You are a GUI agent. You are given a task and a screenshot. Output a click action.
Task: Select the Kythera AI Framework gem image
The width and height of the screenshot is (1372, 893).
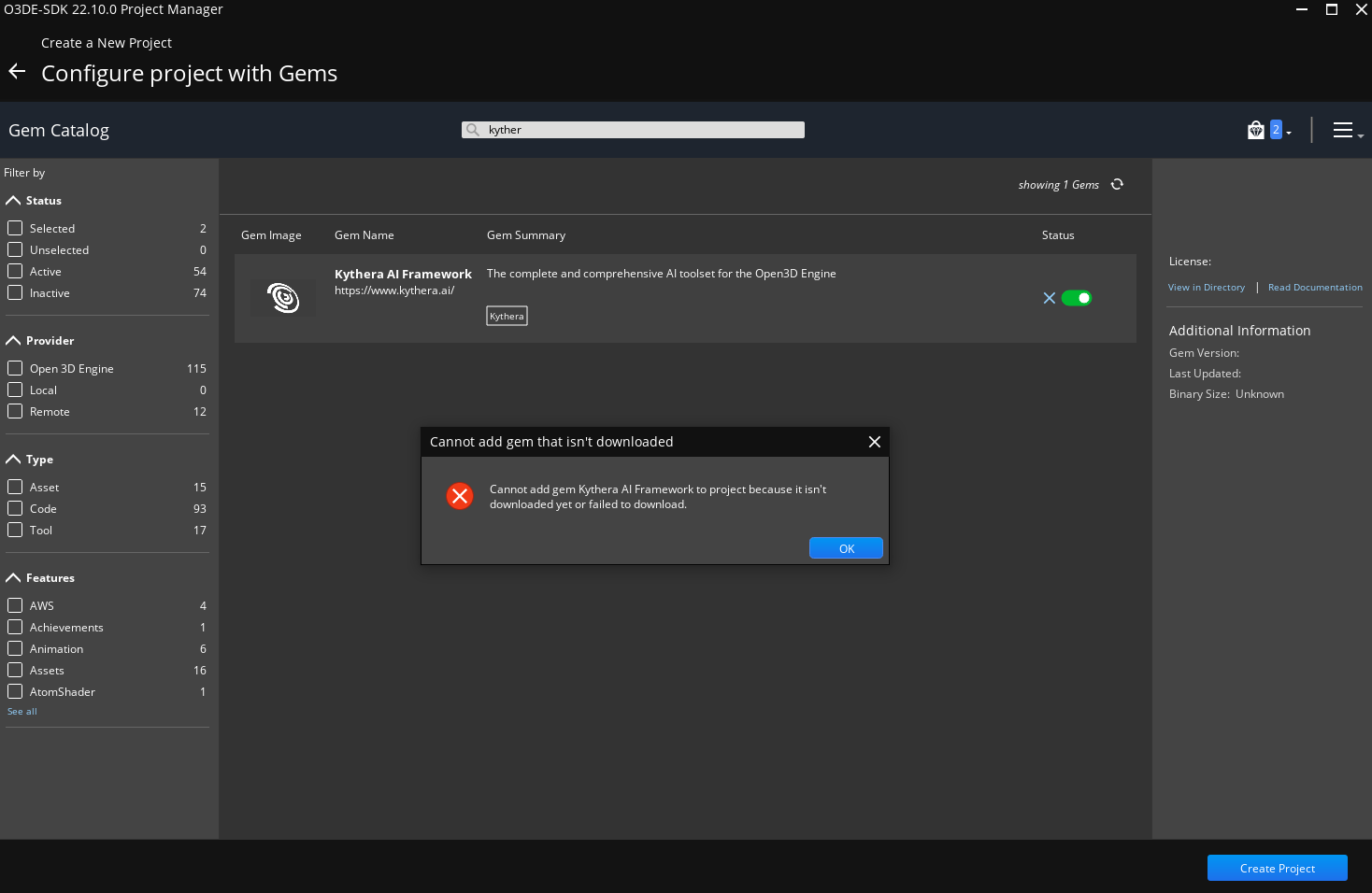pos(283,297)
